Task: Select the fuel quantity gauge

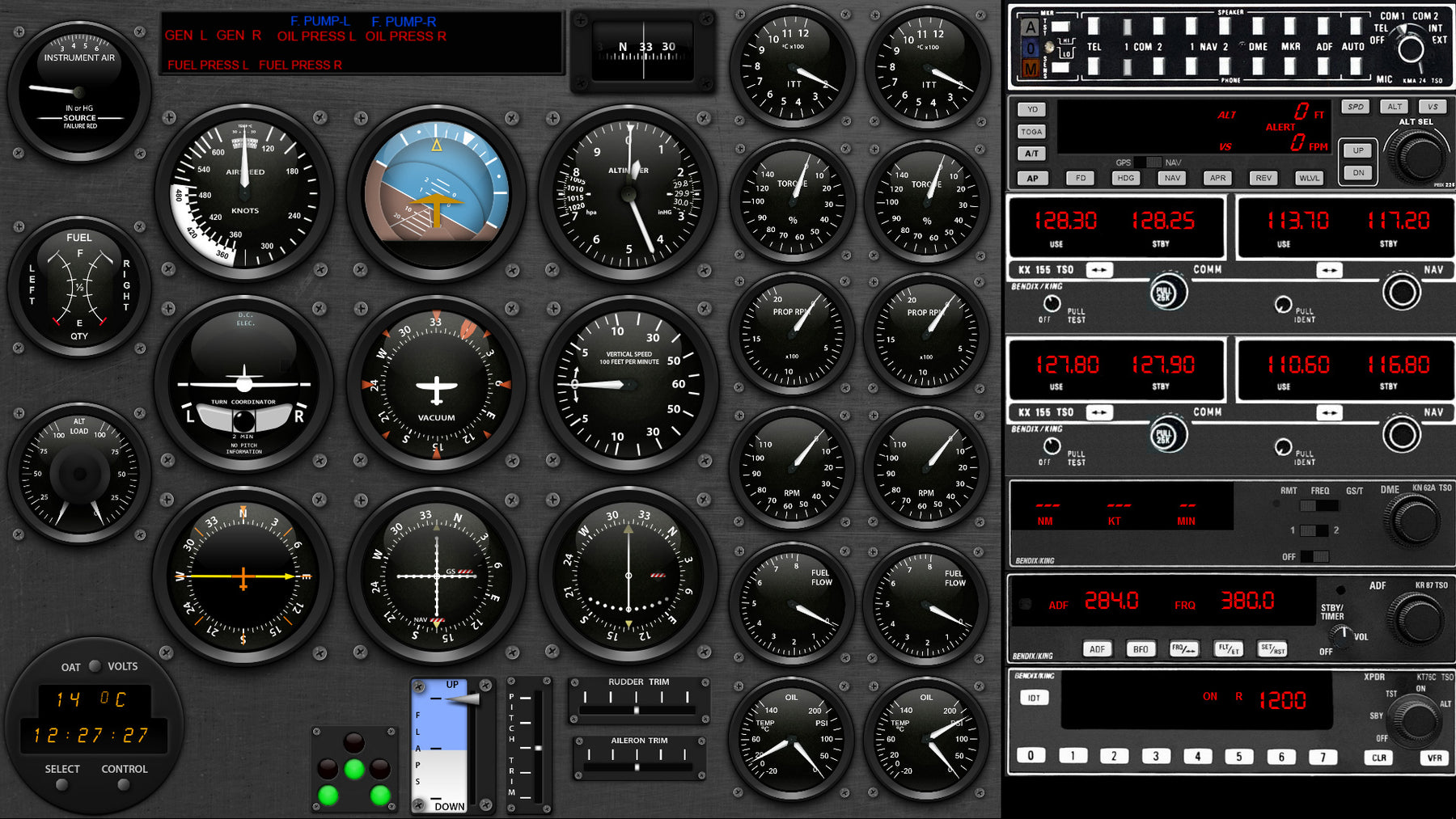Action: (79, 287)
